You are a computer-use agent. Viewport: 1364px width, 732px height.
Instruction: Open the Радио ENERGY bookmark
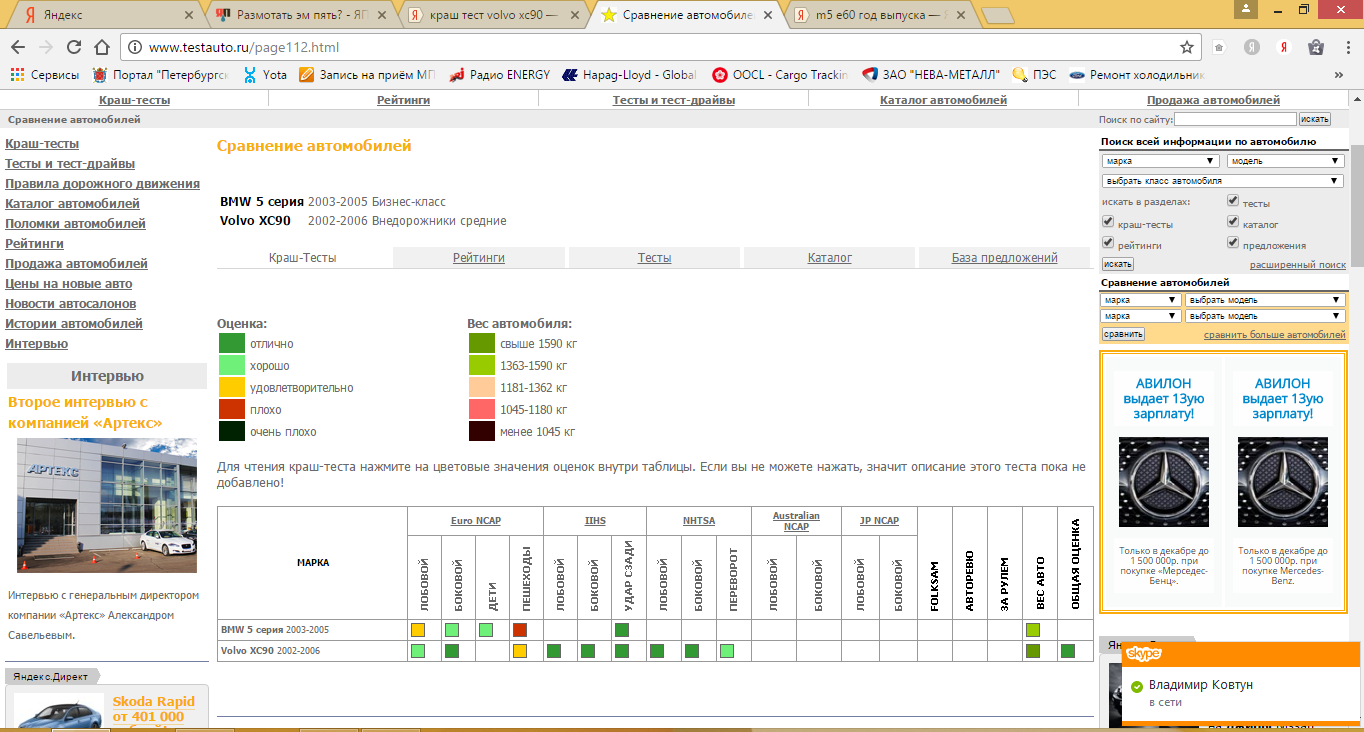click(x=499, y=74)
